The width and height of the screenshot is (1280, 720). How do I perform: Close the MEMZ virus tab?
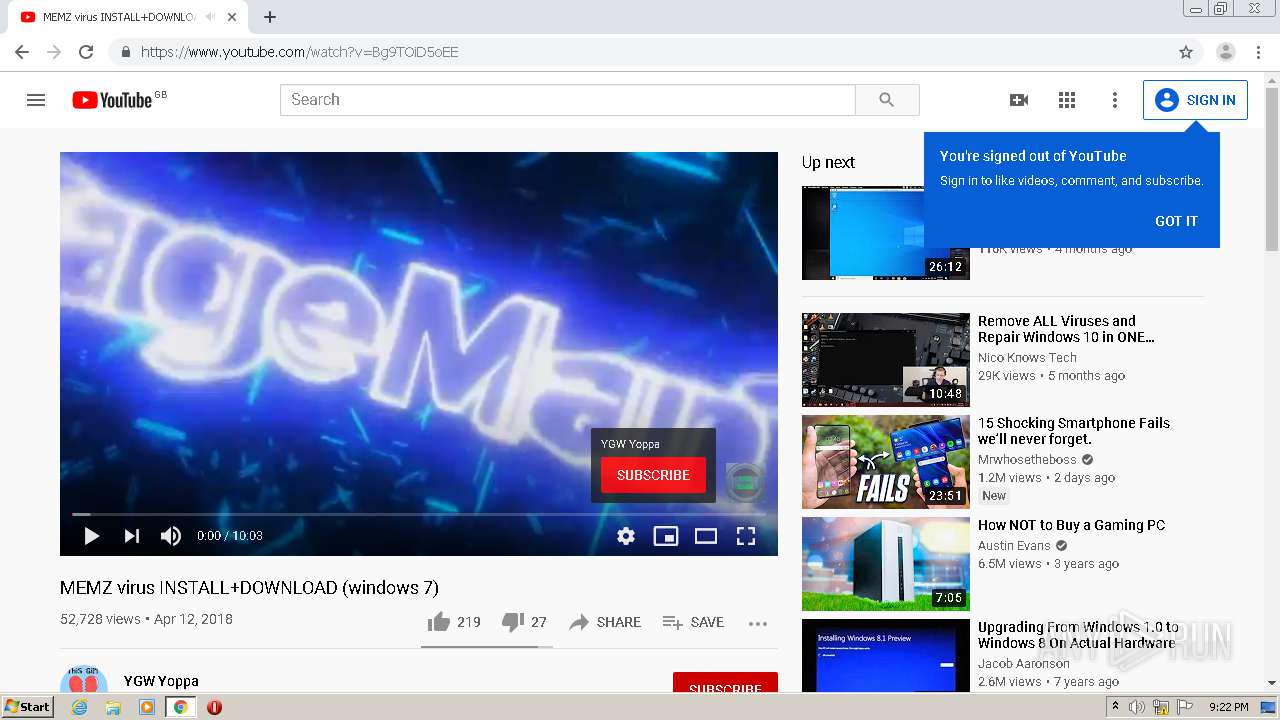coord(232,17)
